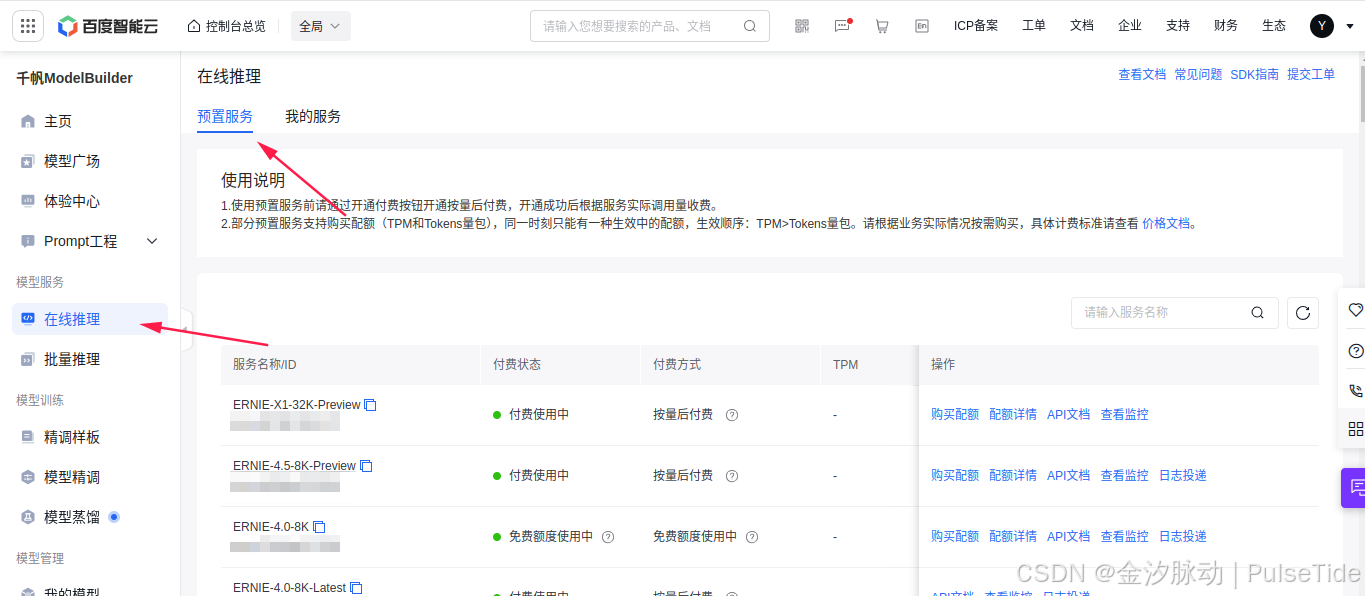Go to 控制台总览
Image resolution: width=1365 pixels, height=596 pixels.
click(x=227, y=26)
